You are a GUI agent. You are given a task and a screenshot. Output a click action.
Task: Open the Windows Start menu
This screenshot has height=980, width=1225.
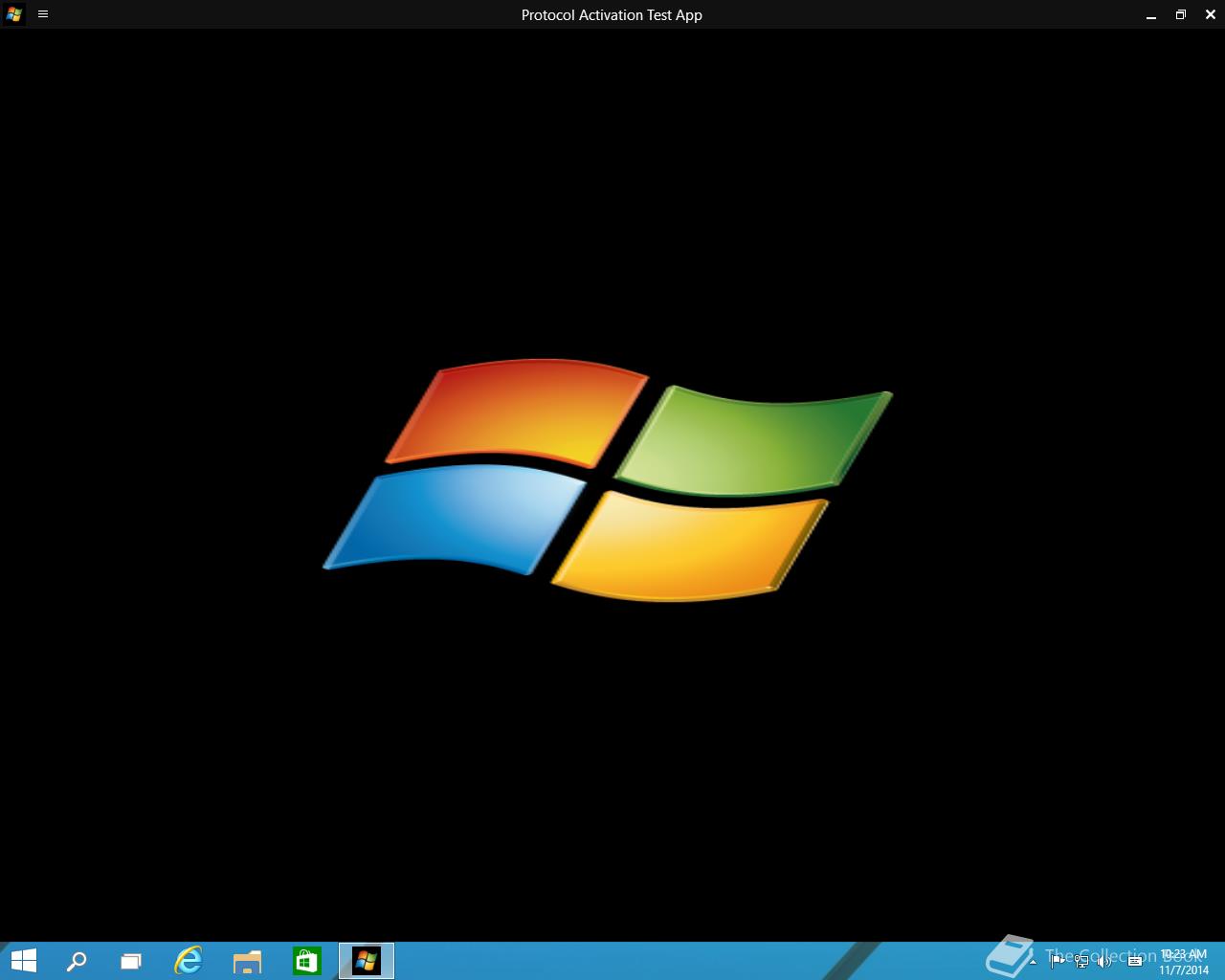pos(23,961)
